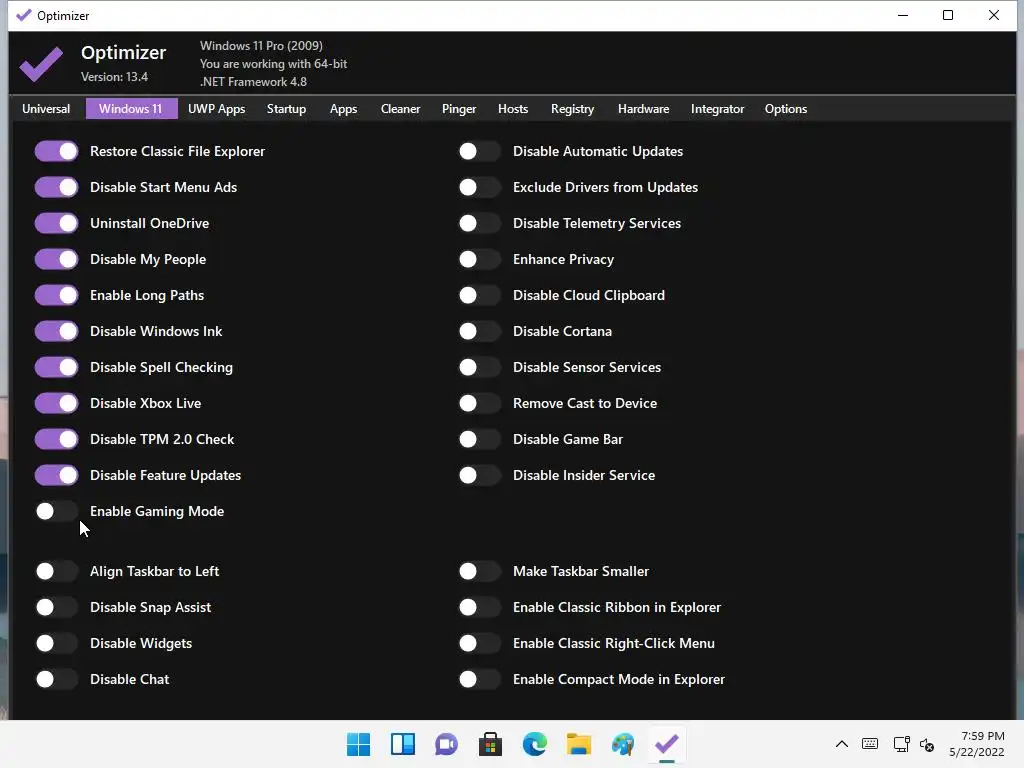Launch Microsoft Store from taskbar
Image resolution: width=1024 pixels, height=768 pixels.
pos(490,744)
